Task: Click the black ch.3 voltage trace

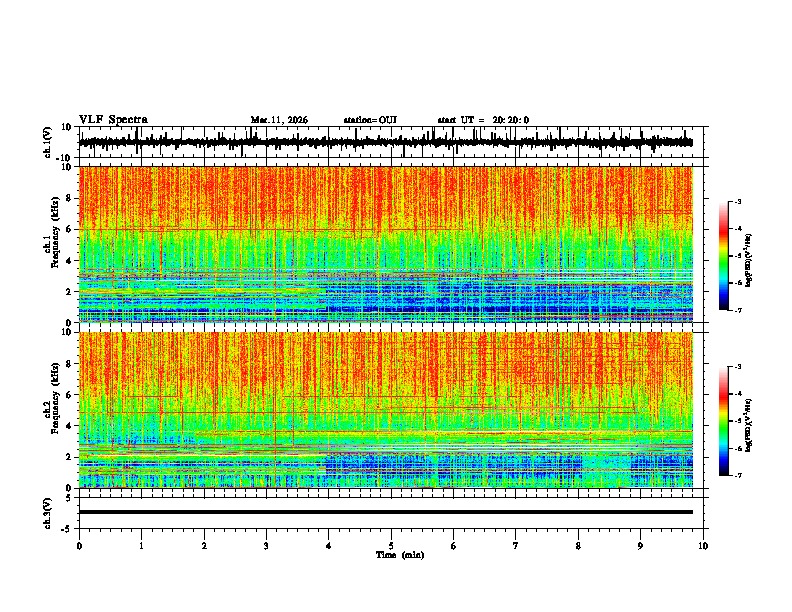Action: 385,512
